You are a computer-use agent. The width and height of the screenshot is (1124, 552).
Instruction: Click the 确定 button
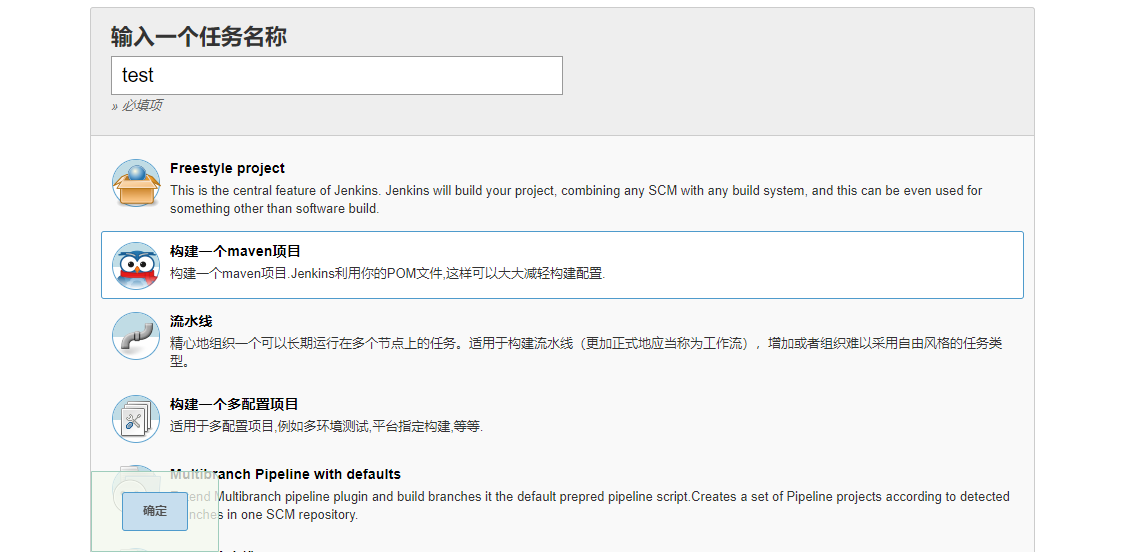(155, 511)
